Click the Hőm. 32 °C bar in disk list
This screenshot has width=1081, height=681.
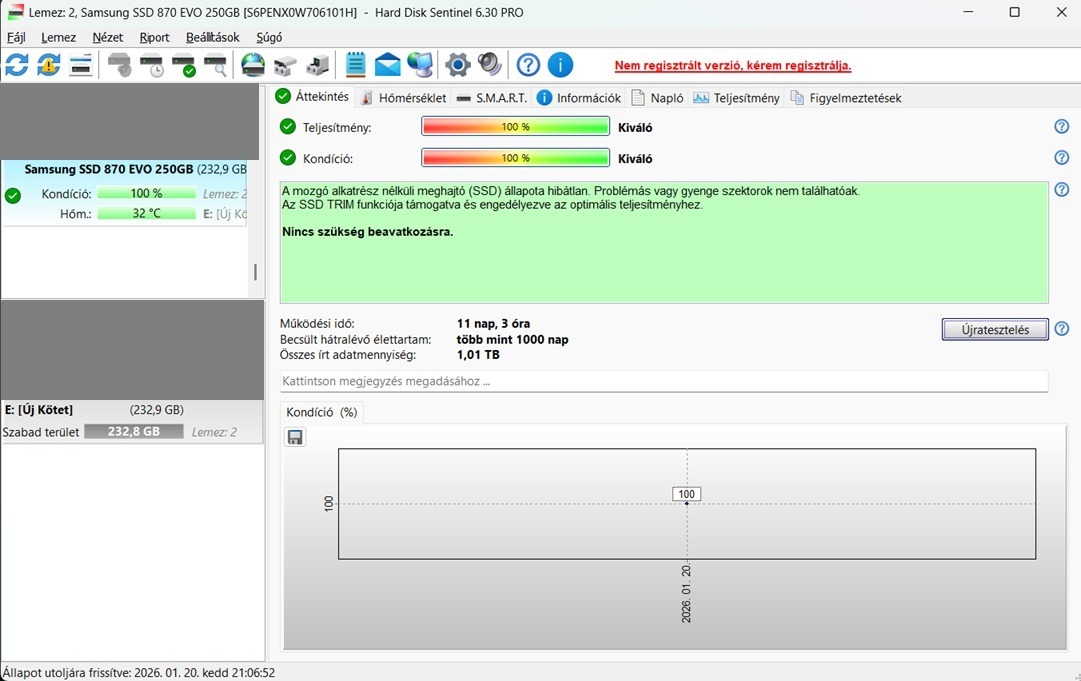coord(147,214)
